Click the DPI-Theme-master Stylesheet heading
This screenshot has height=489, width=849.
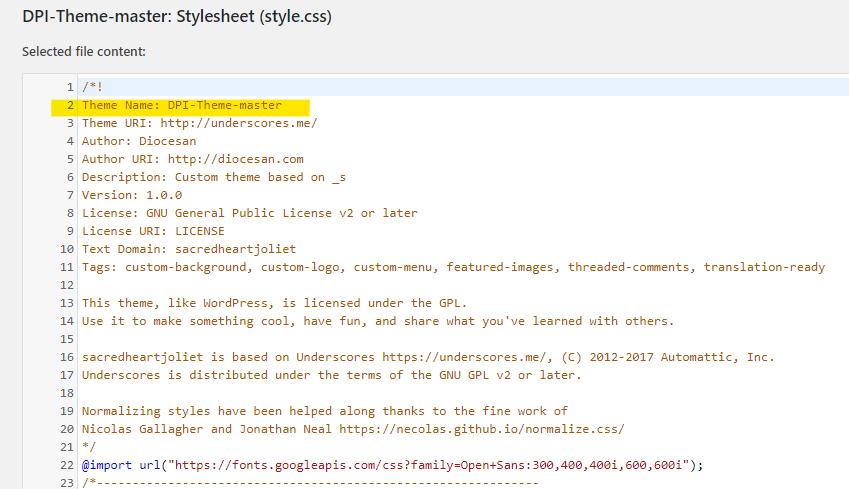click(177, 17)
